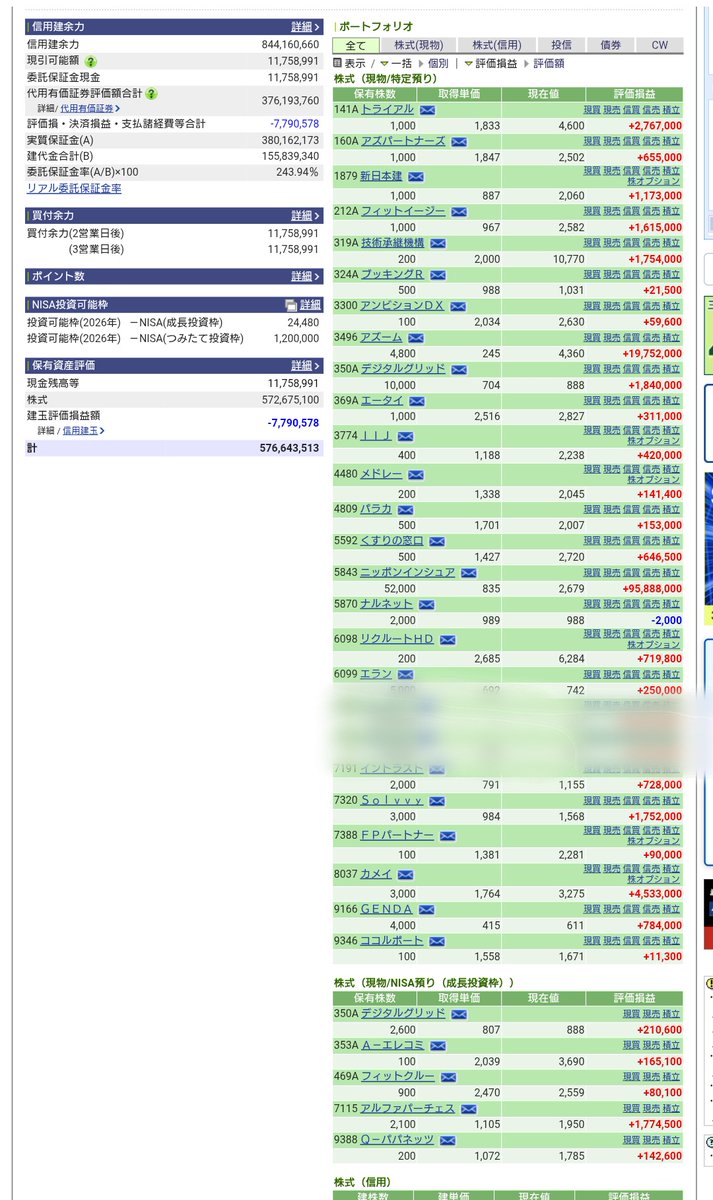713x1200 pixels.
Task: Open the トライアル stock link
Action: pos(387,110)
